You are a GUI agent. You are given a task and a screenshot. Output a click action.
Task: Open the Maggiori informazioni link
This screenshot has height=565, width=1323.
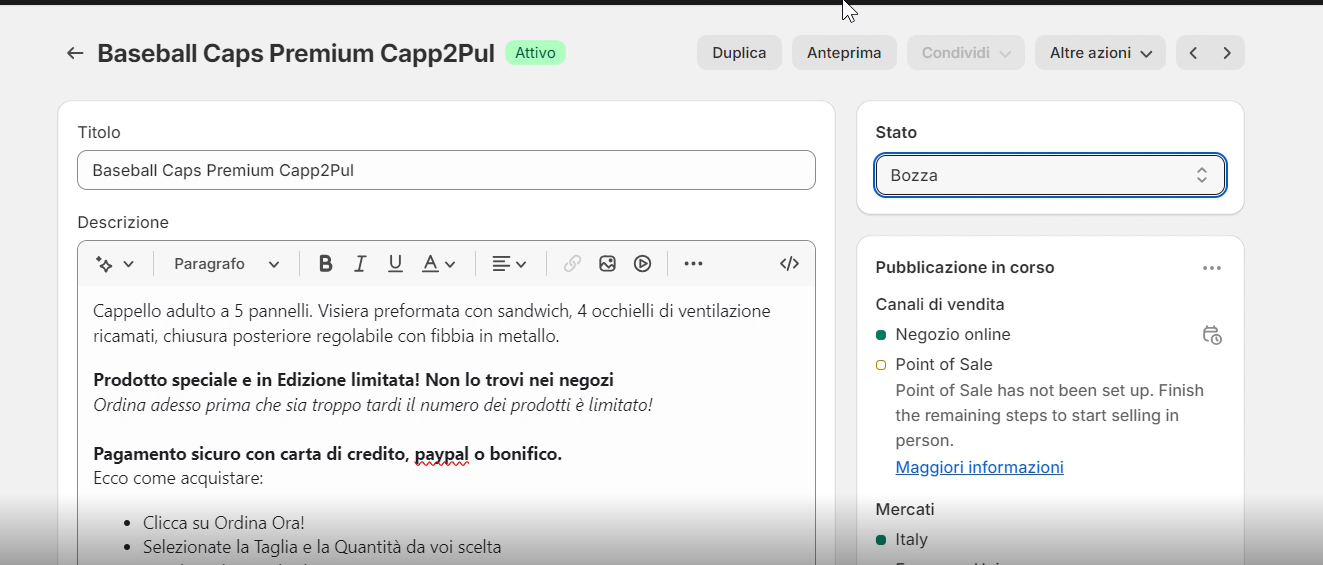pyautogui.click(x=979, y=467)
